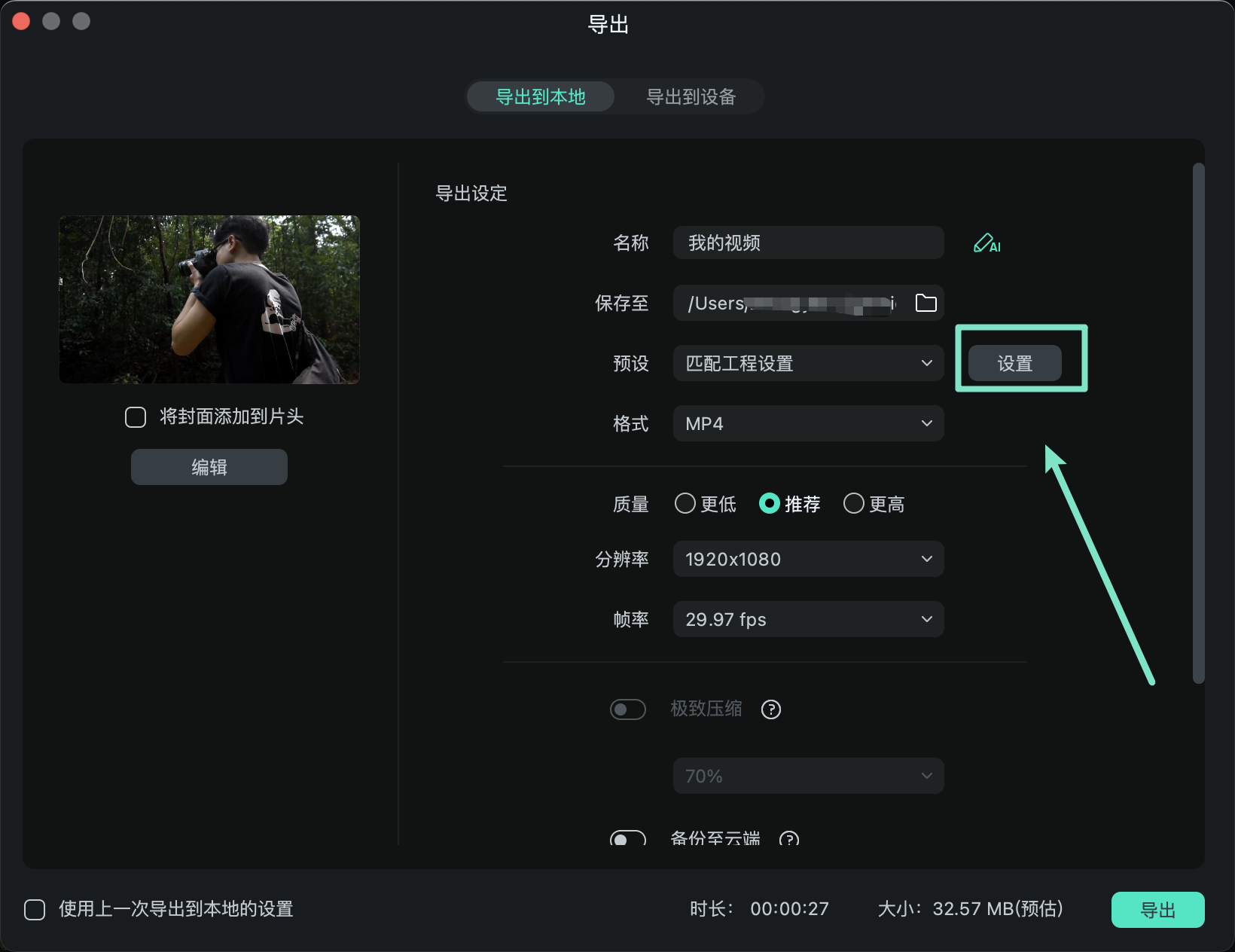Image resolution: width=1235 pixels, height=952 pixels.
Task: Open the MP4 format dropdown
Action: tap(807, 423)
